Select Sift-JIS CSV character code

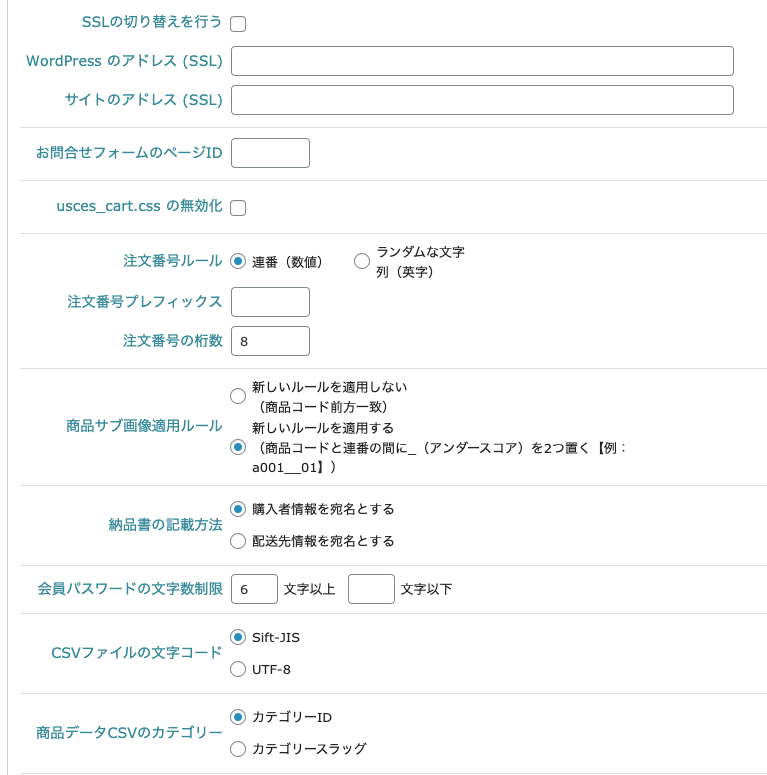238,637
